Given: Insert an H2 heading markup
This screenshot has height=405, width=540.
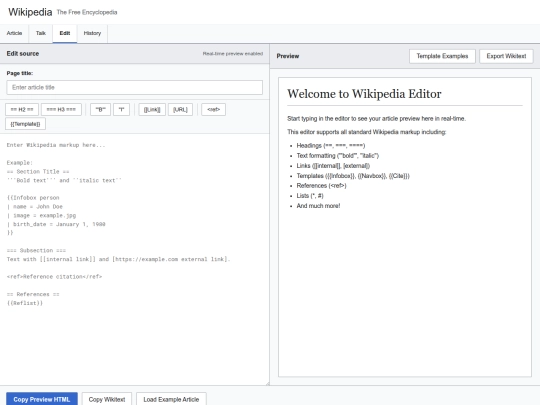Looking at the screenshot, I should (22, 110).
